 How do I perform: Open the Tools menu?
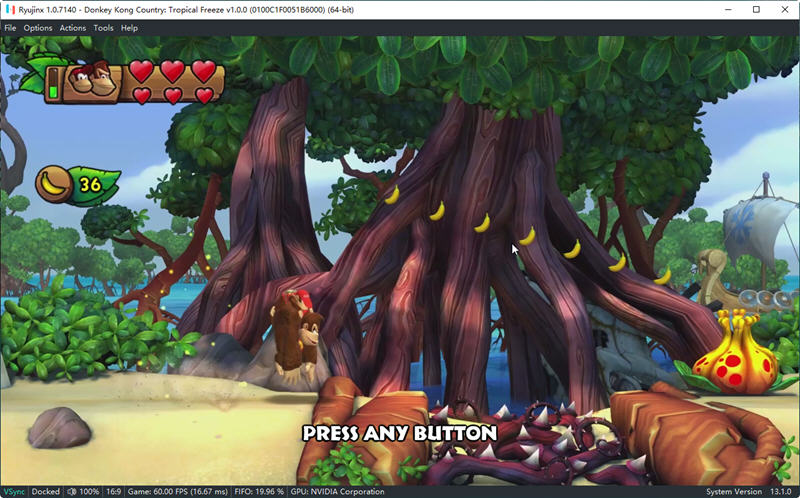[103, 28]
